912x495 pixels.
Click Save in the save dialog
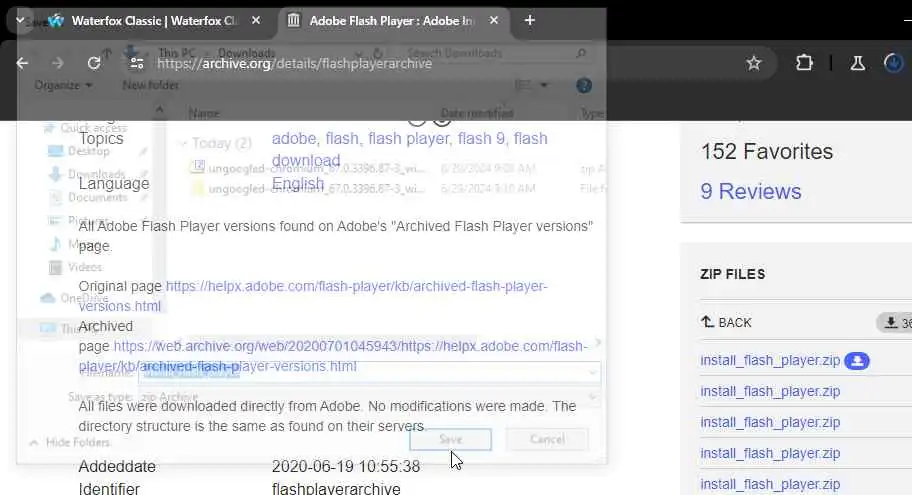click(x=450, y=439)
